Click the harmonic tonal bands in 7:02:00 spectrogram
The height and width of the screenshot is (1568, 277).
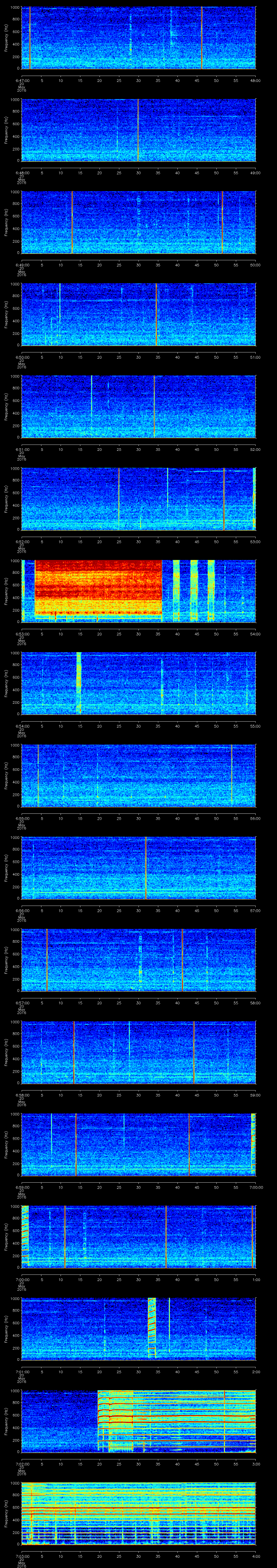tap(177, 1421)
